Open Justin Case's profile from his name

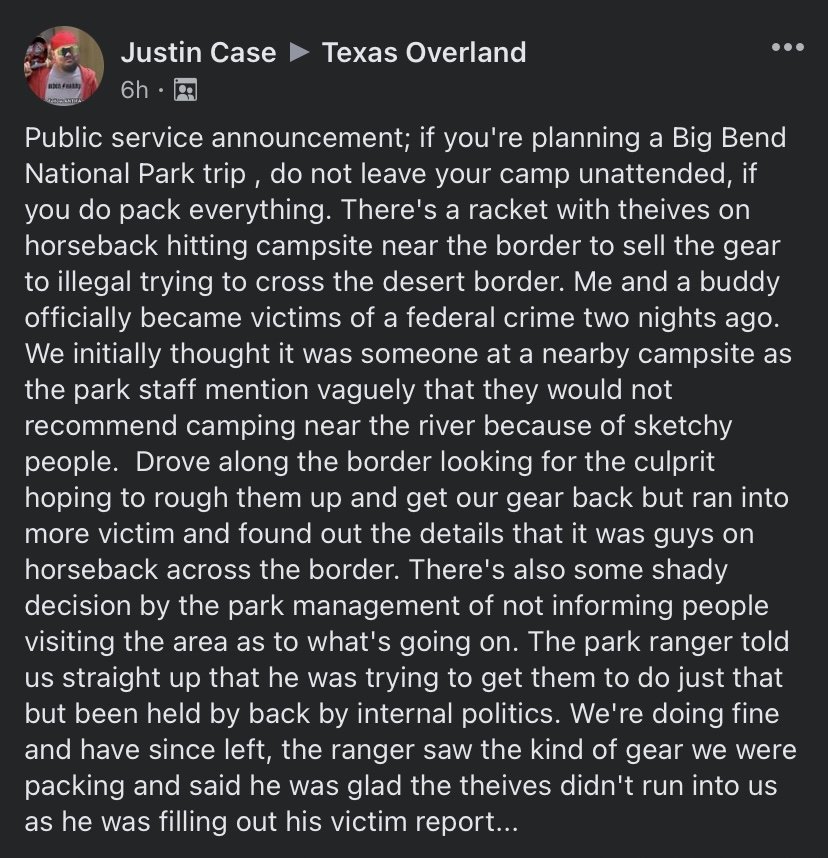point(198,53)
